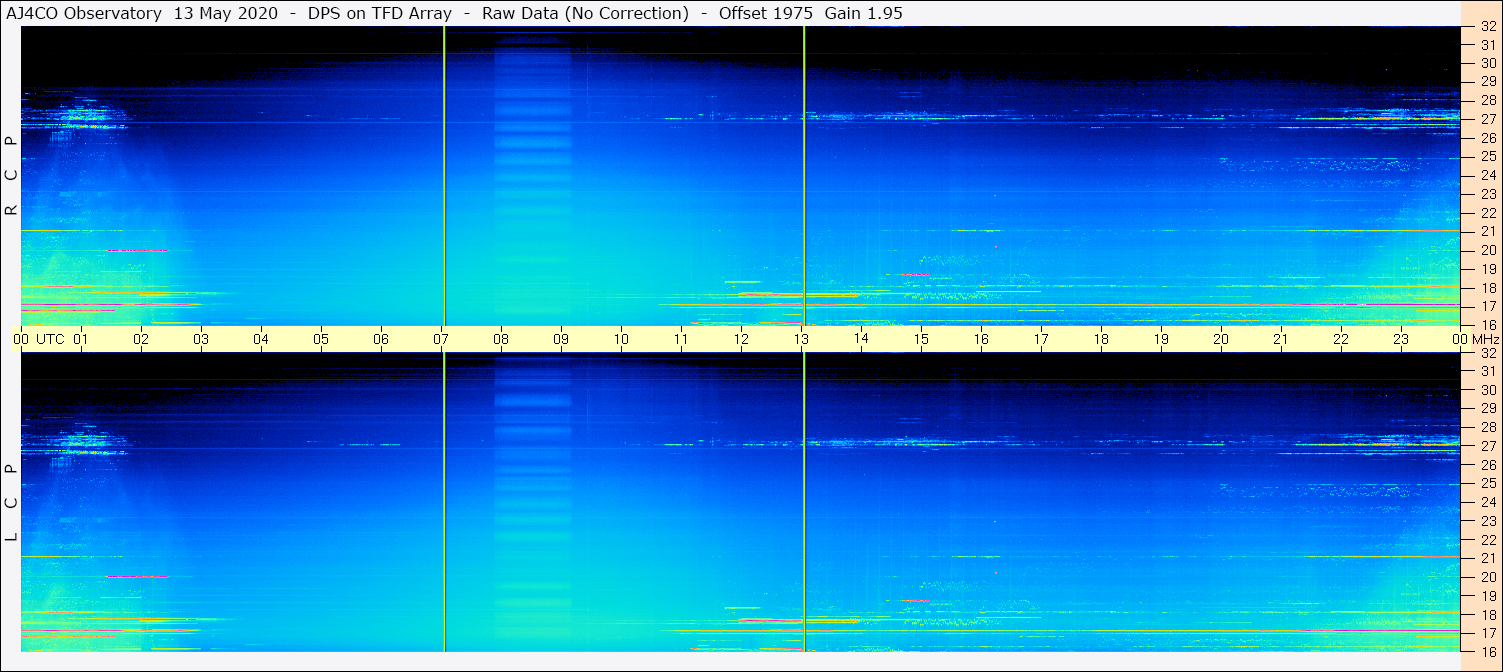This screenshot has width=1503, height=672.
Task: Click the 'AJ4CO Observatory' title text
Action: click(x=84, y=13)
